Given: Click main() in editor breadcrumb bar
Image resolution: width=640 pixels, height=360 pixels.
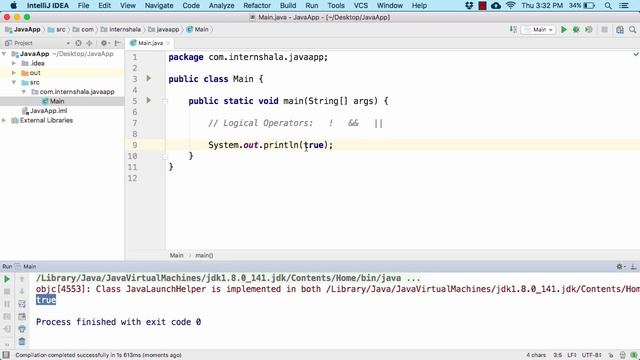Looking at the screenshot, I should pos(204,256).
